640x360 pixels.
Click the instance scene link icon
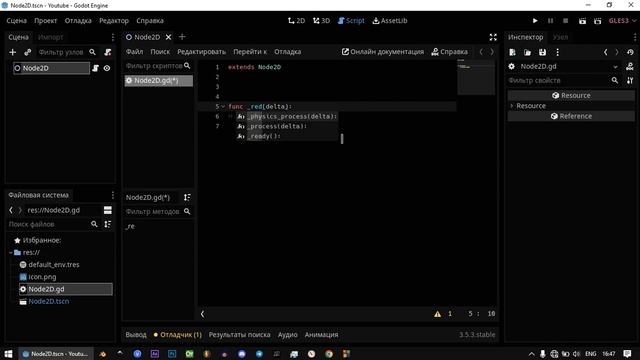tap(27, 52)
